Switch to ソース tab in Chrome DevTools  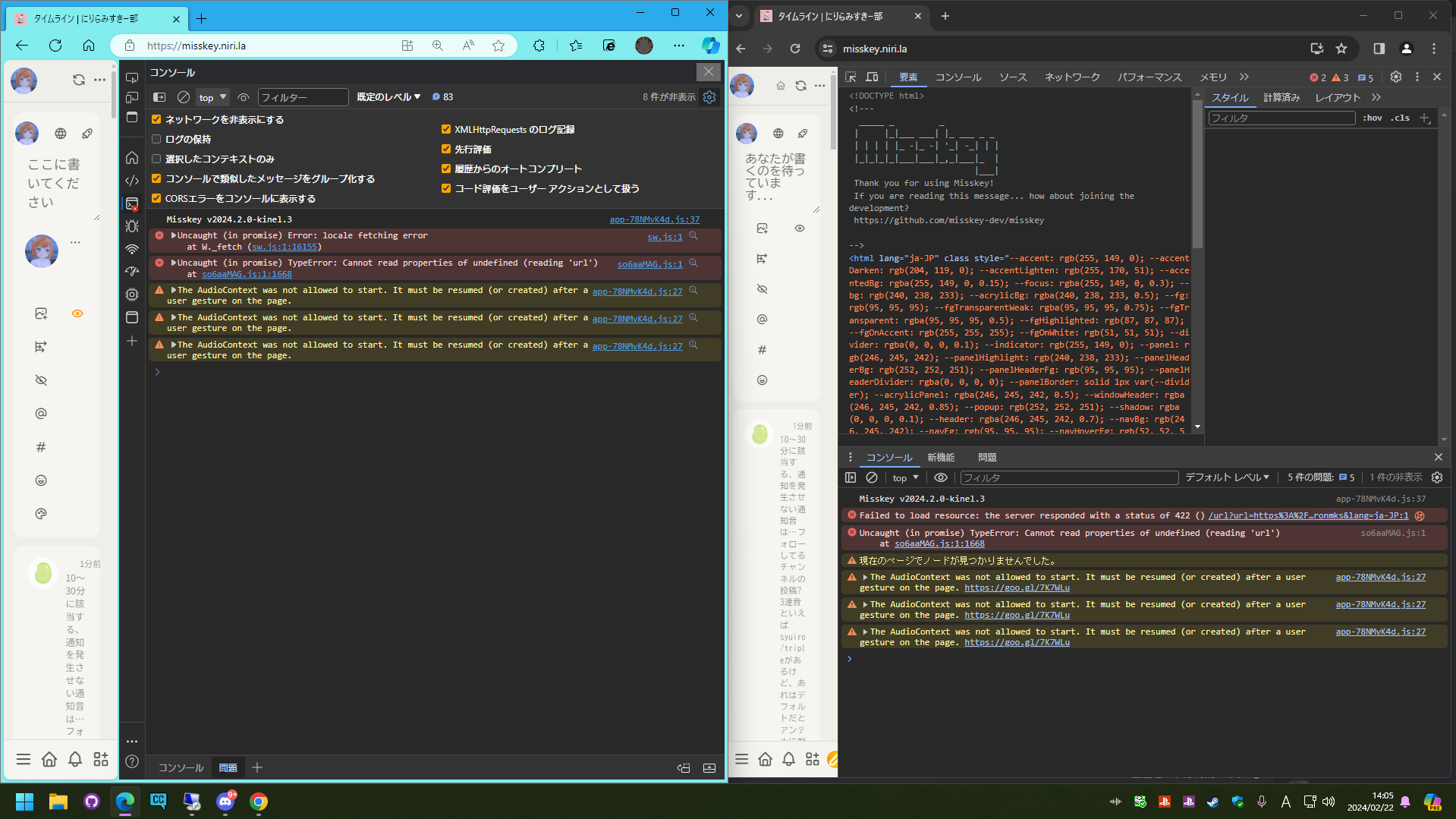[1013, 77]
